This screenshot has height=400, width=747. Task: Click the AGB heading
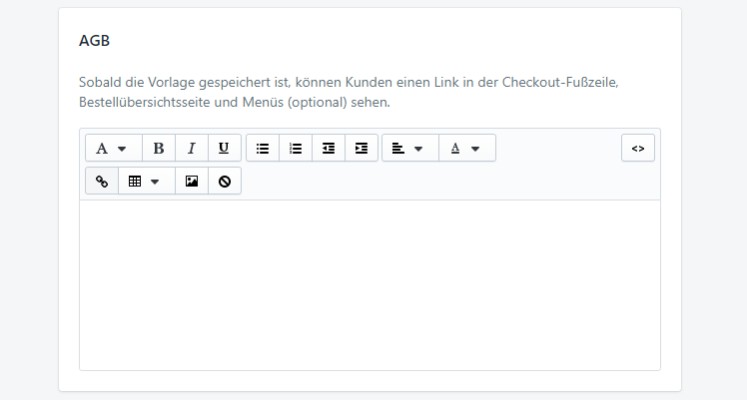tap(94, 41)
